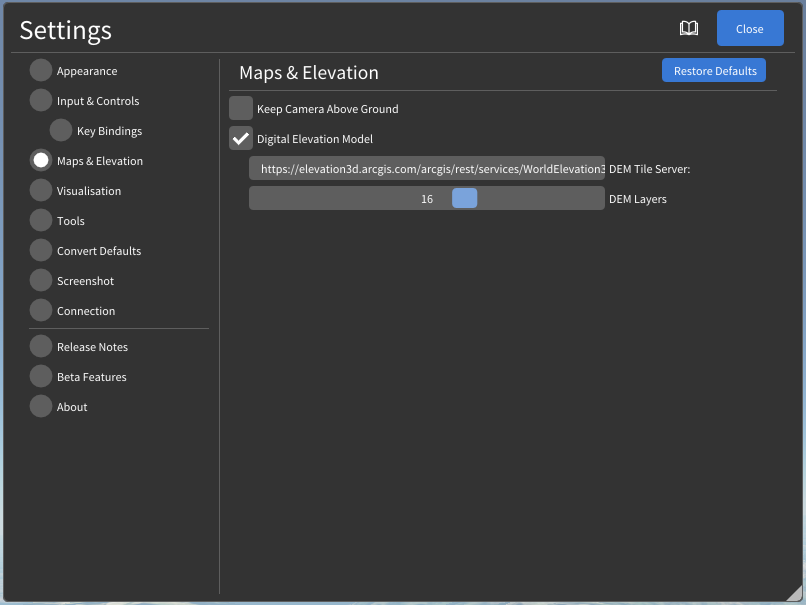Open the documentation book icon

tap(689, 29)
